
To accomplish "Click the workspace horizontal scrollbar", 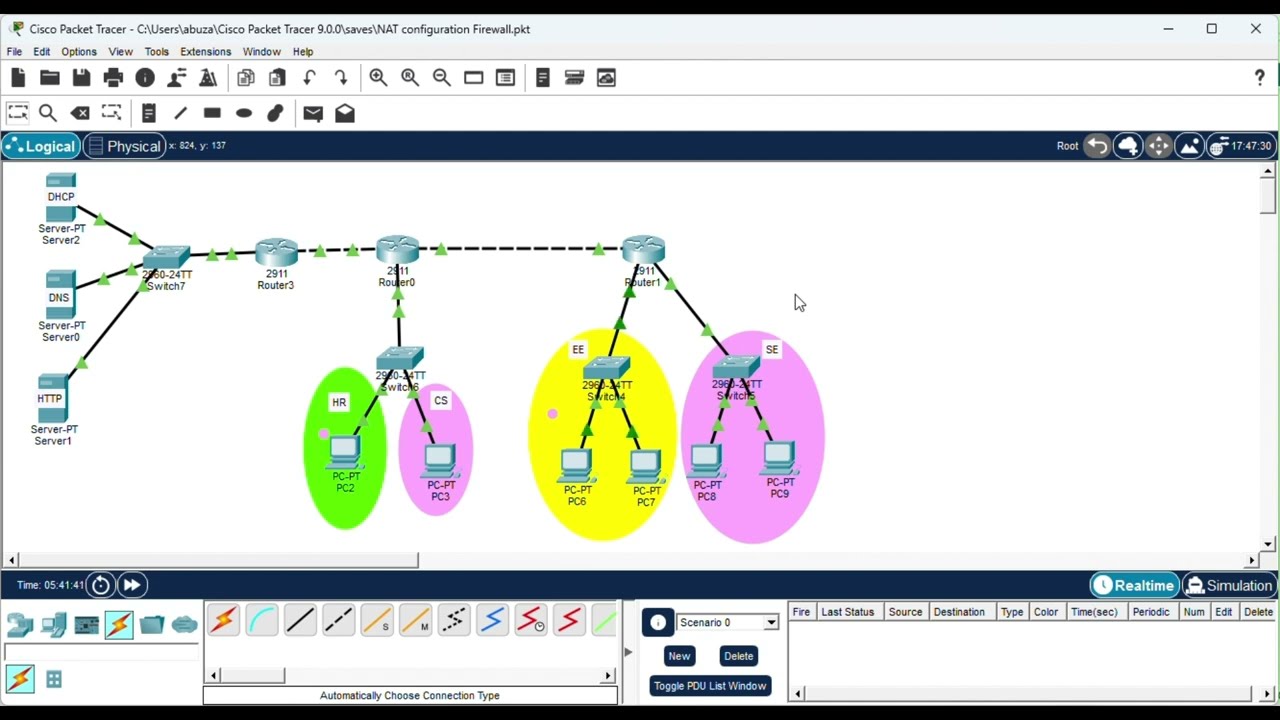I will pos(218,561).
